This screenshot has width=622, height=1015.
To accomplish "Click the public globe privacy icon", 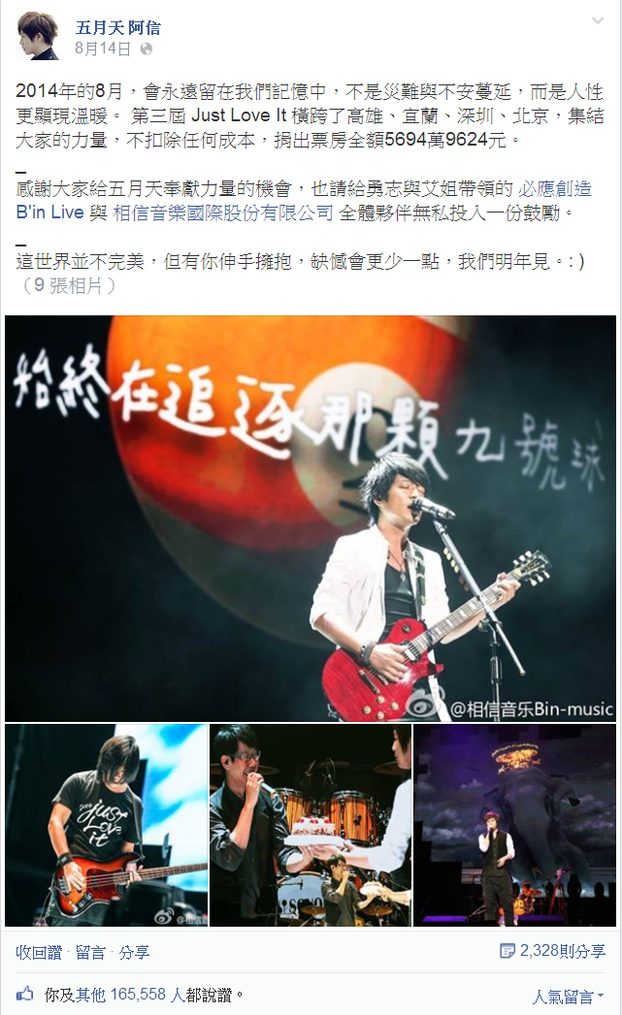I will point(147,49).
